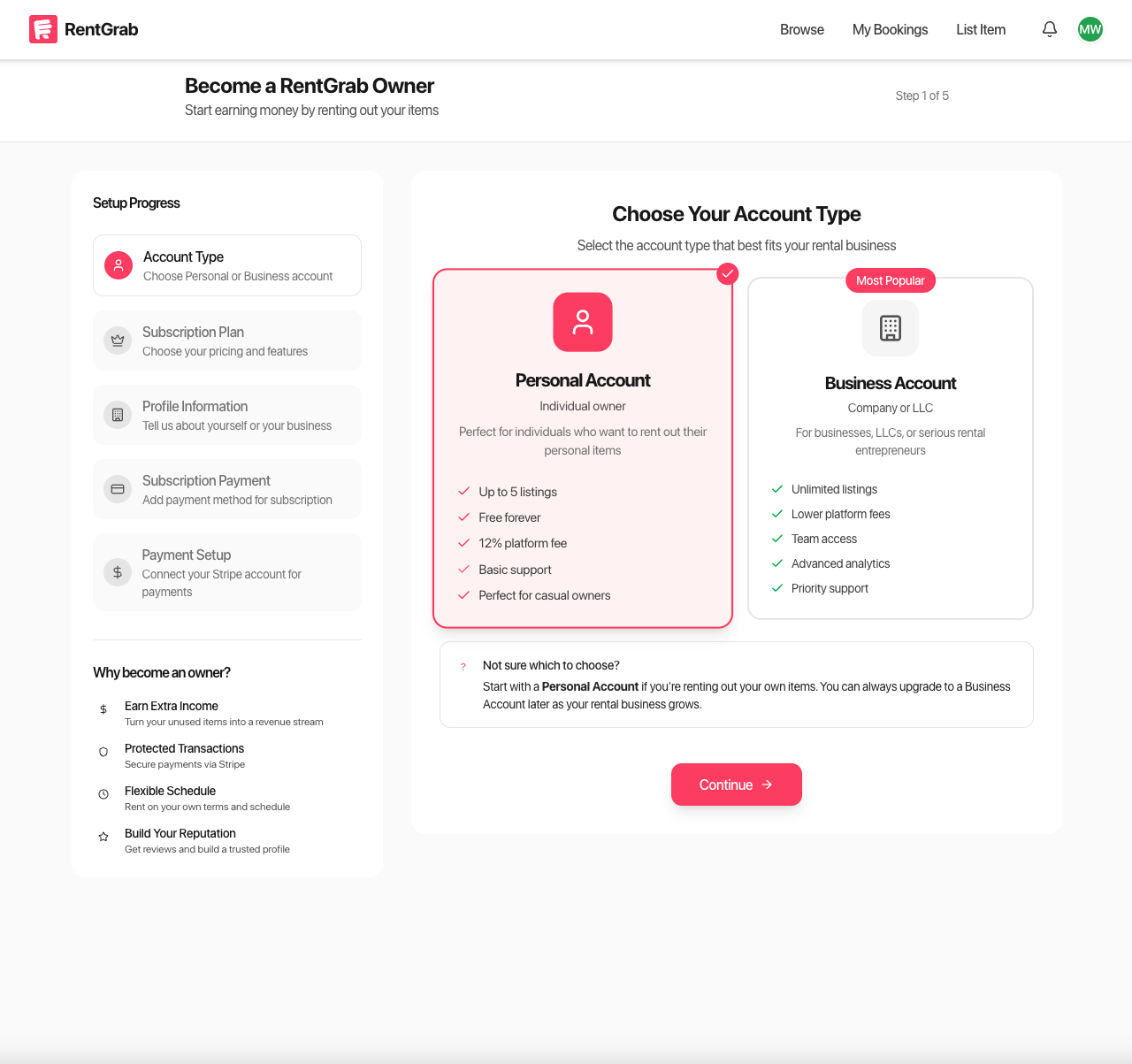The image size is (1132, 1064).
Task: Click the Step 1 of 5 indicator
Action: click(922, 96)
